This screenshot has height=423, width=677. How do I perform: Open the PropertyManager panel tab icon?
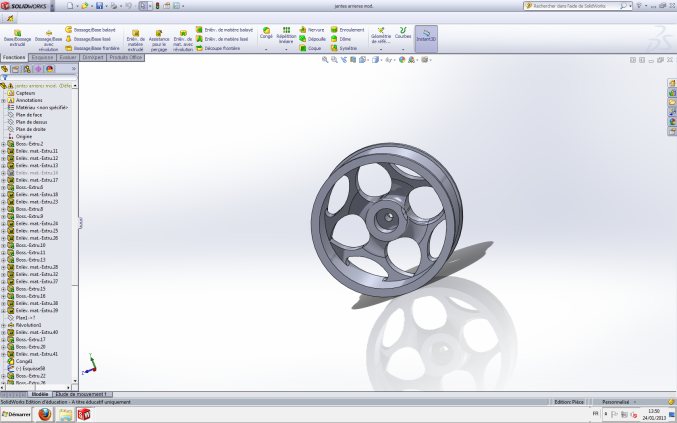pyautogui.click(x=16, y=69)
